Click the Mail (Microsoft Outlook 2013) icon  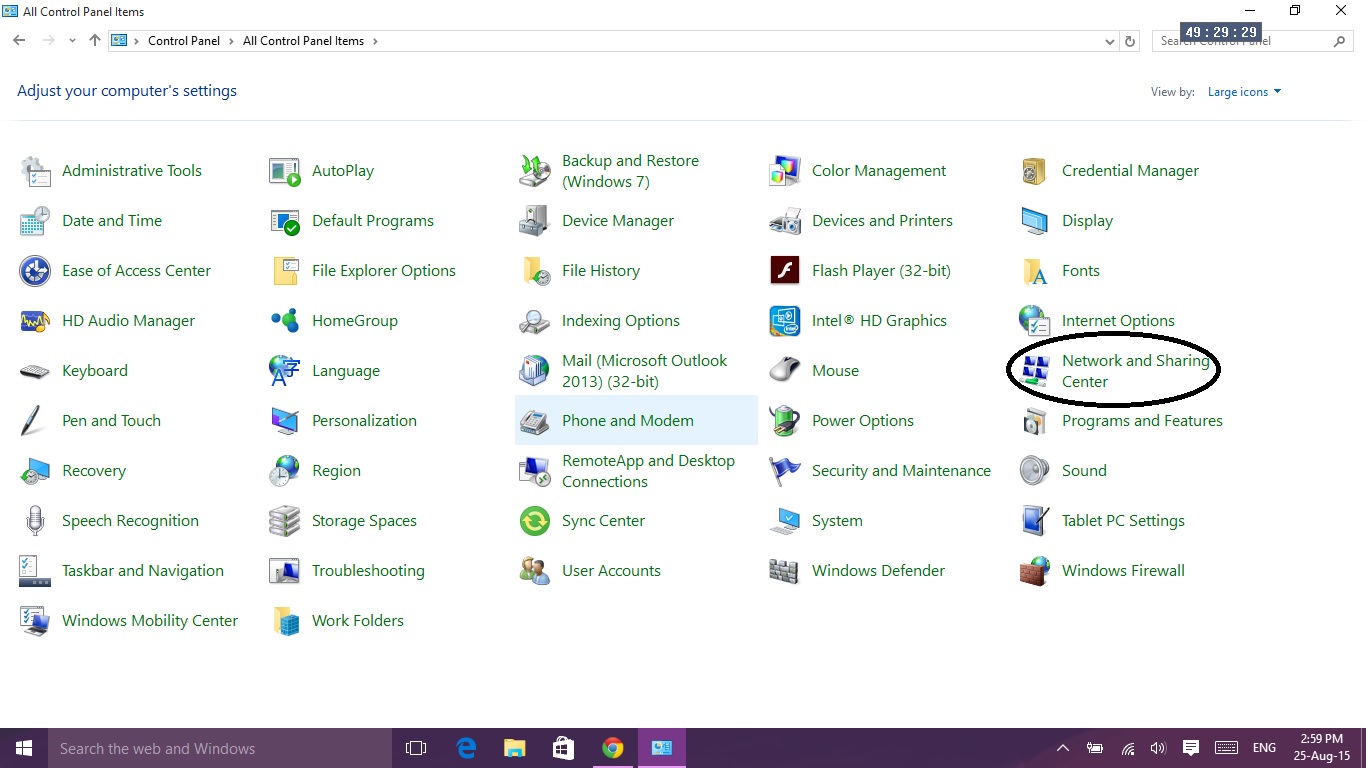(x=535, y=371)
